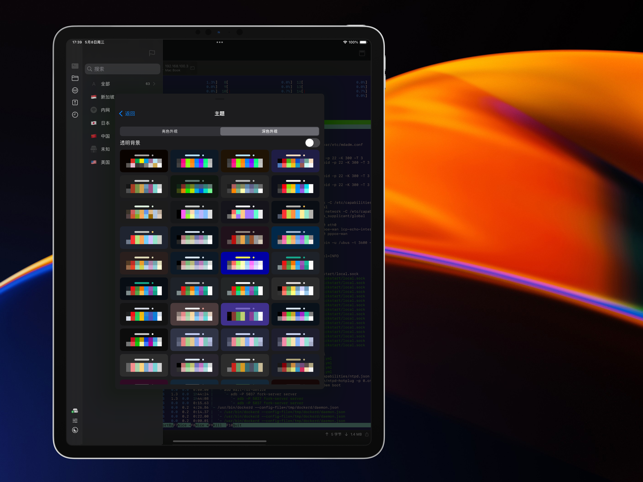
Task: Open the clock history icon in sidebar
Action: [75, 115]
